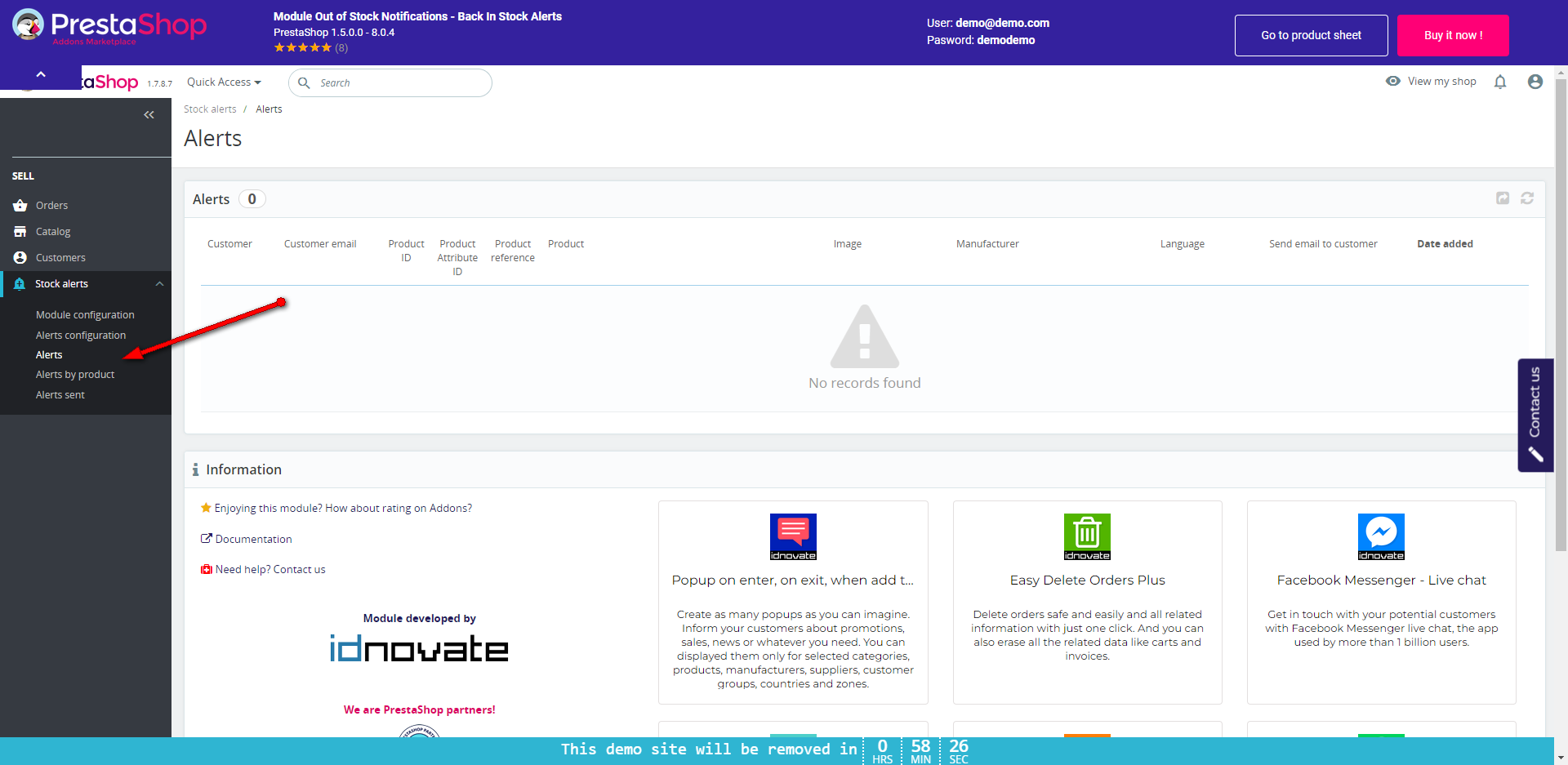Open the Quick Access dropdown
This screenshot has height=765, width=1568.
(x=224, y=82)
